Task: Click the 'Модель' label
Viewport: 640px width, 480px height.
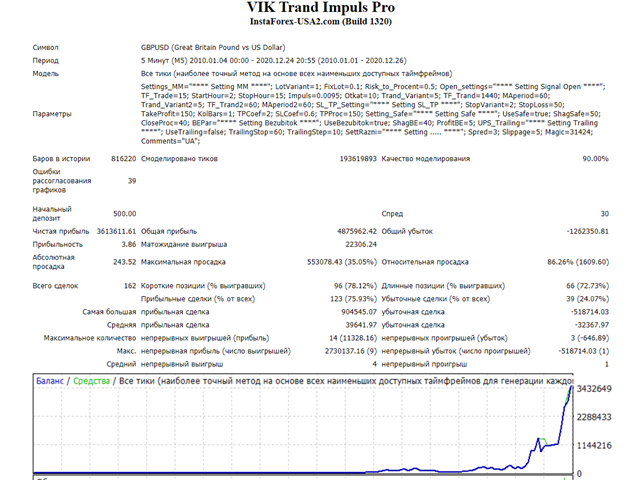Action: [46, 73]
